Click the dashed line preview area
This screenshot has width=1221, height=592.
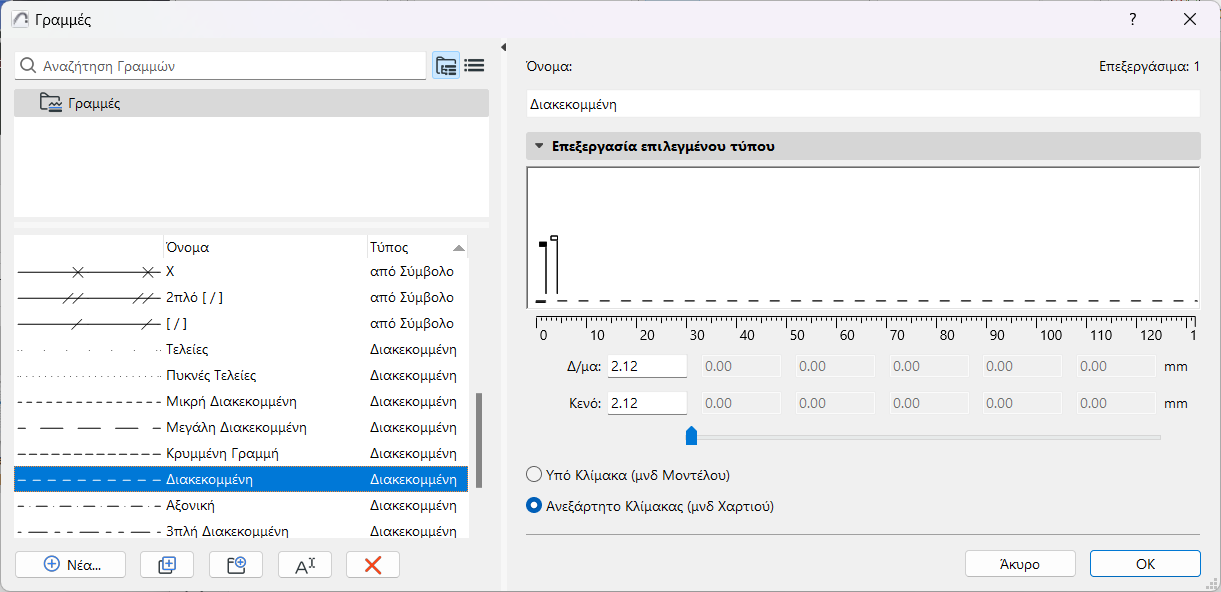[863, 238]
